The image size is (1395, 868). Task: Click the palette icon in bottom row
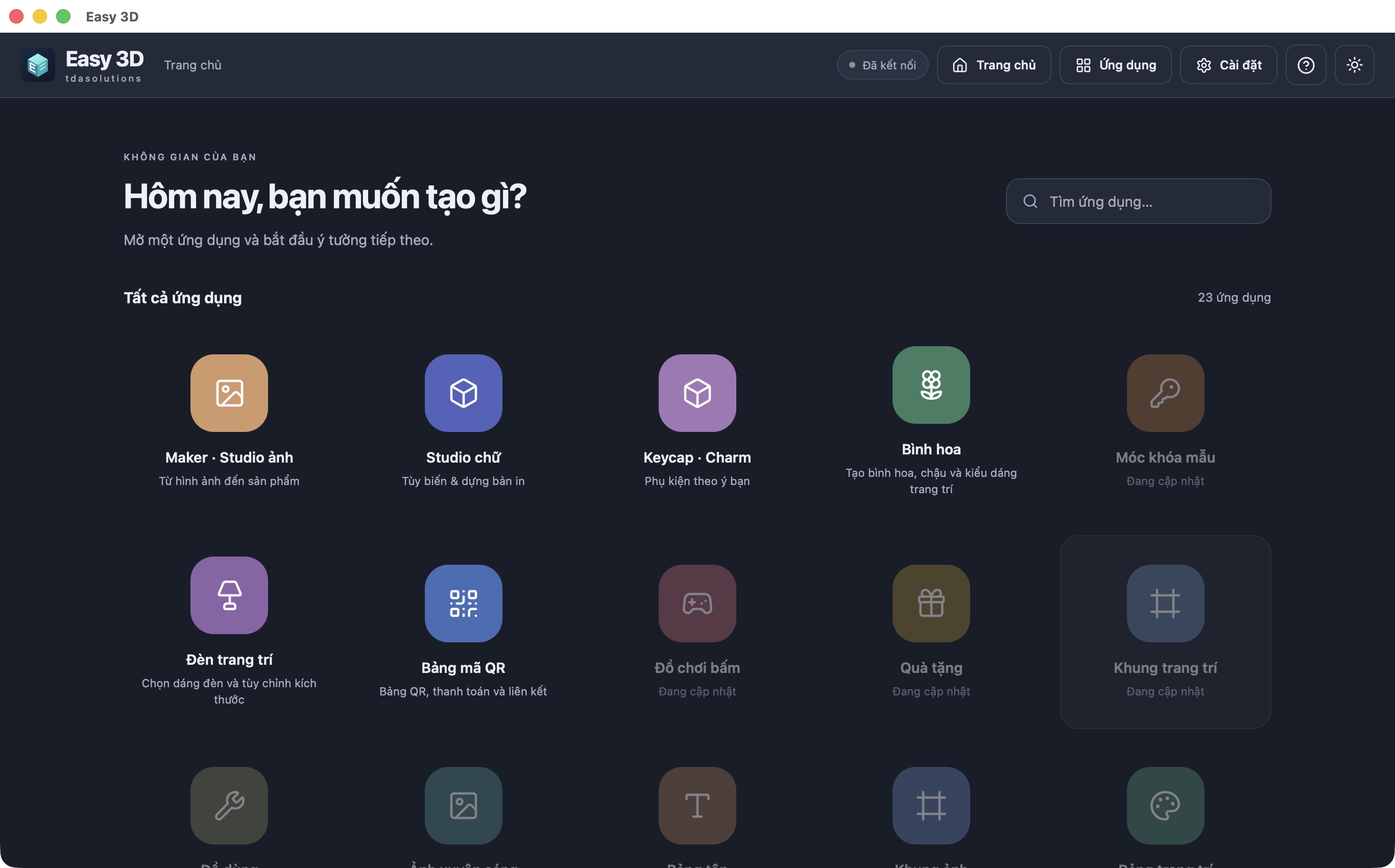[1165, 805]
